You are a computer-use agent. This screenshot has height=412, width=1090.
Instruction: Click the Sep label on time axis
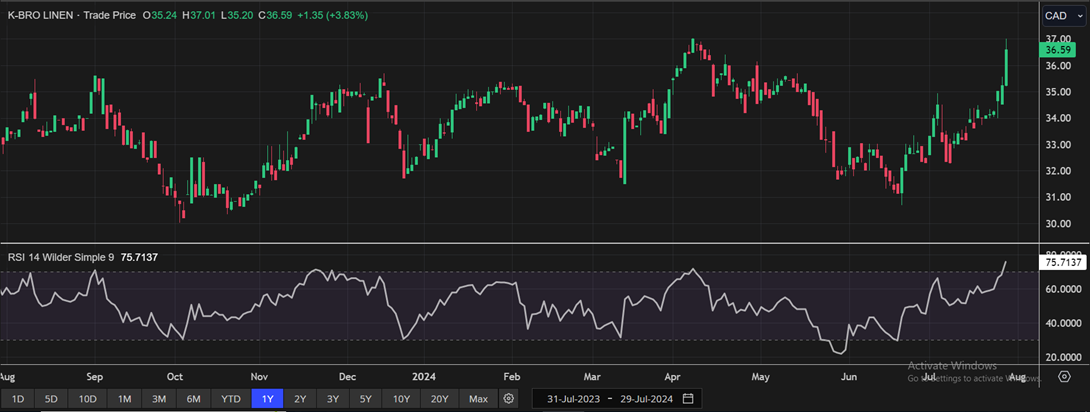point(95,377)
